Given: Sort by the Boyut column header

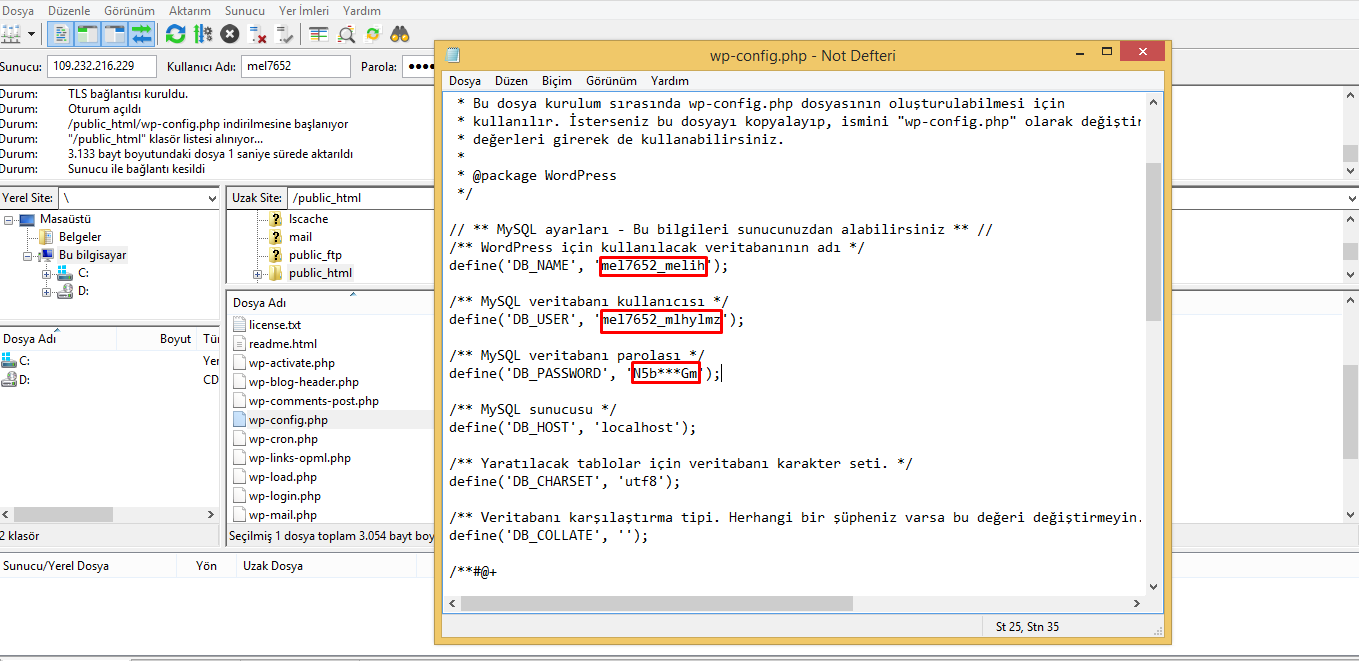Looking at the screenshot, I should (x=175, y=339).
